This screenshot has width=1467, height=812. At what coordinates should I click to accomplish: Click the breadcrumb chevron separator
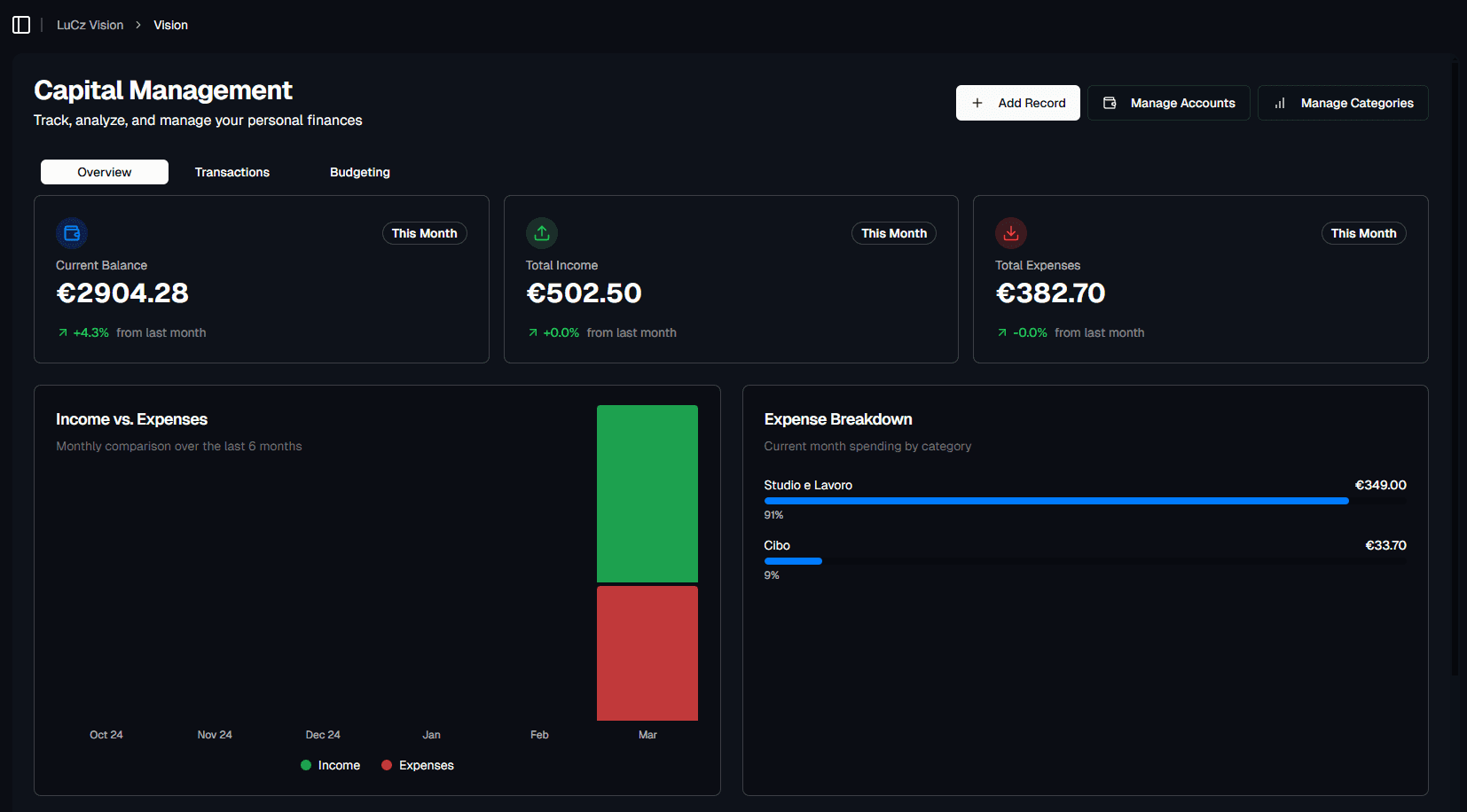coord(138,25)
